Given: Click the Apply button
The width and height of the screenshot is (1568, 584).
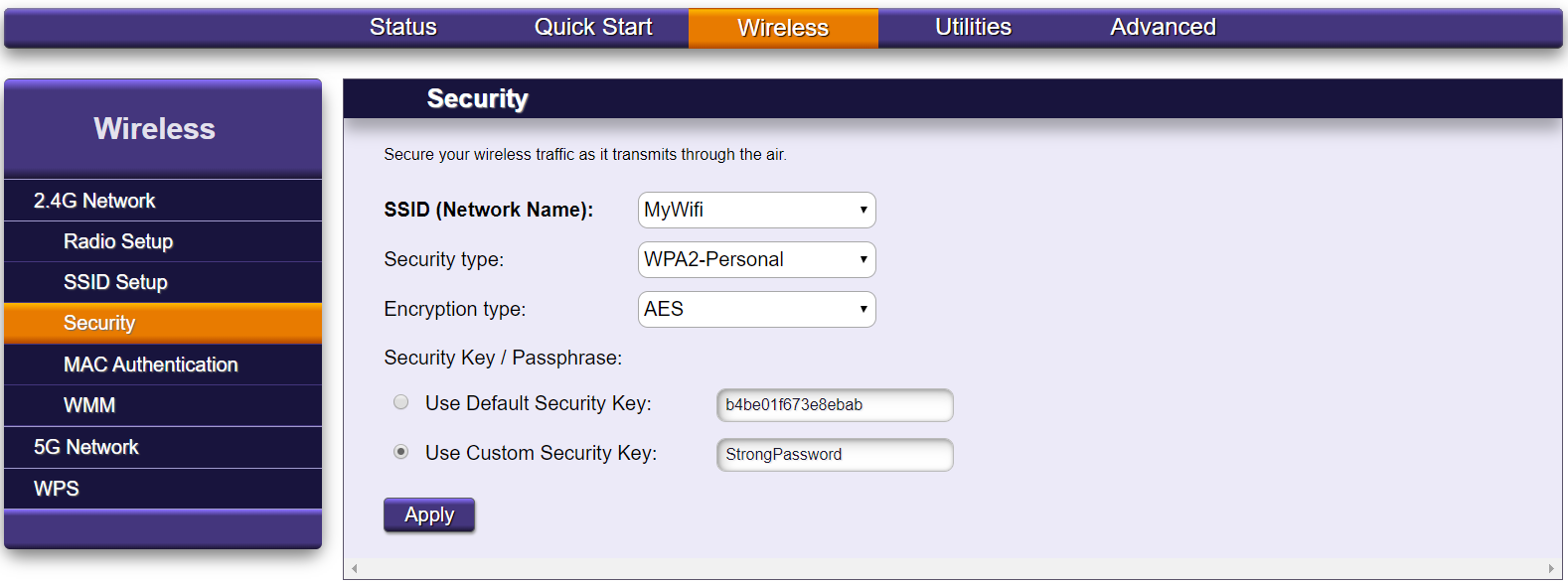Looking at the screenshot, I should 429,515.
